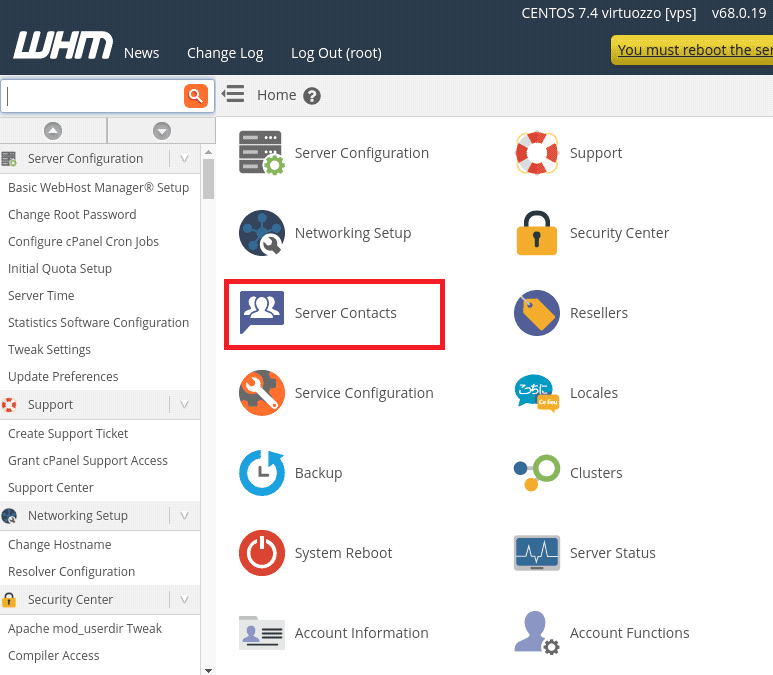Open the System Reboot power icon
The width and height of the screenshot is (773, 675).
(261, 553)
